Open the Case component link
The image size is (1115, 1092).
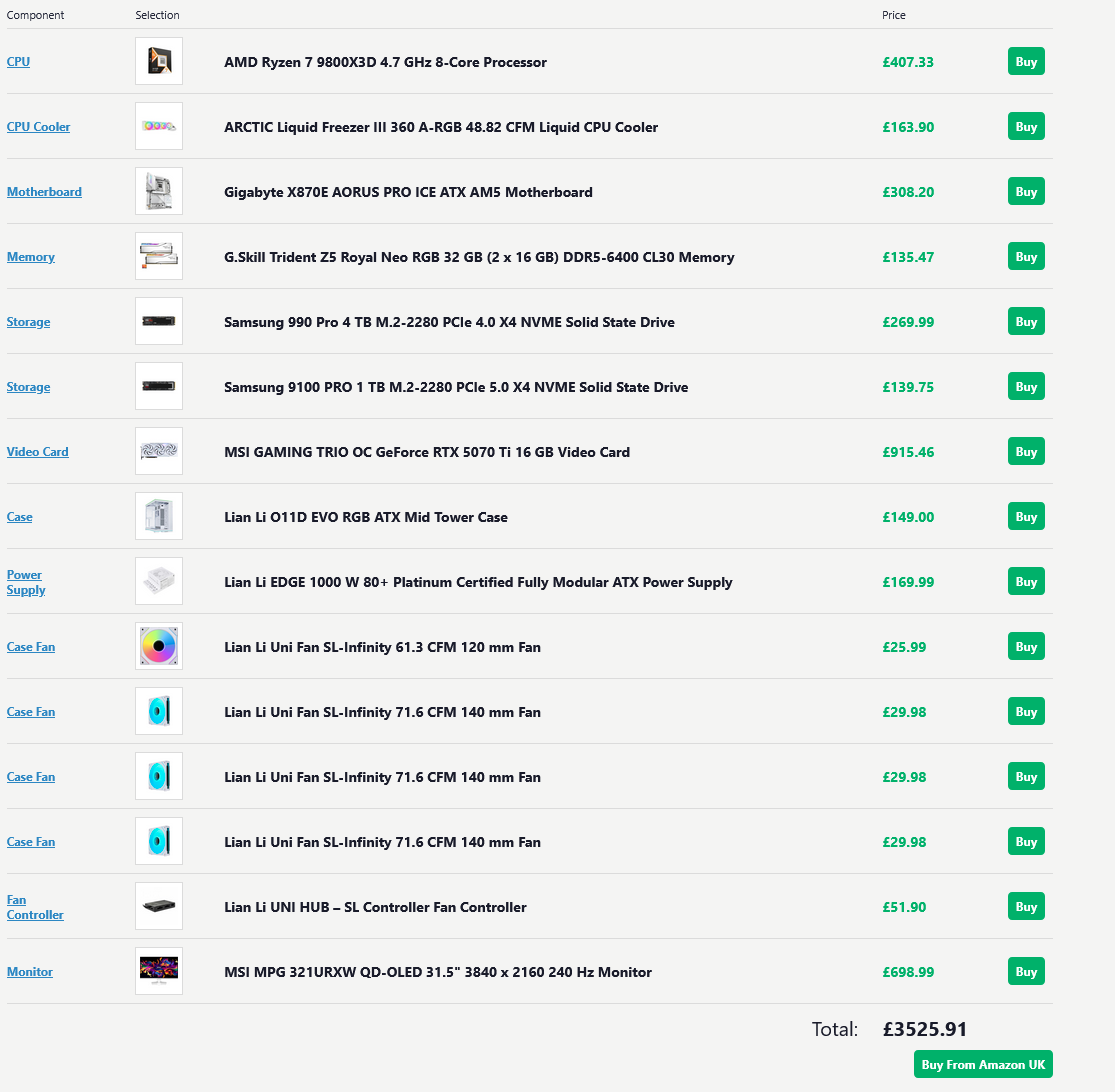[19, 517]
